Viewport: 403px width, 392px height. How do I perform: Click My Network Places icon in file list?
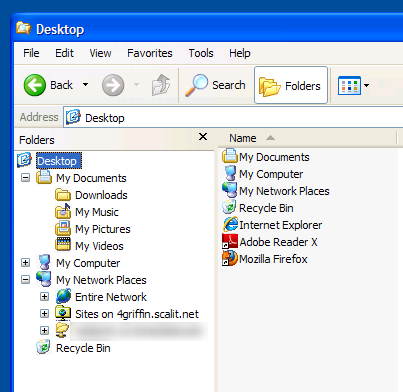pyautogui.click(x=230, y=190)
